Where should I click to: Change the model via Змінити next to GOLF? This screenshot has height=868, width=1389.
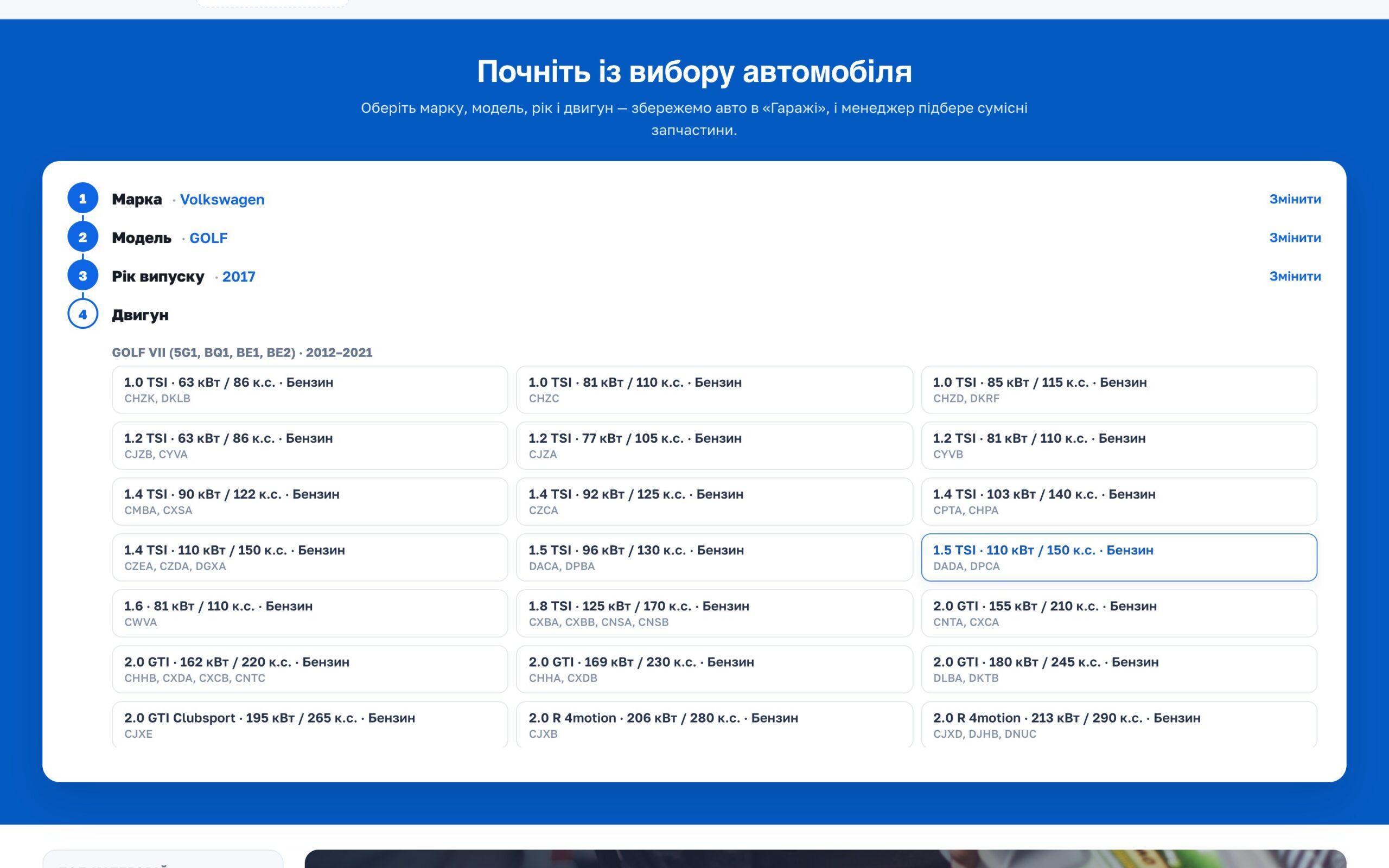pyautogui.click(x=1294, y=238)
